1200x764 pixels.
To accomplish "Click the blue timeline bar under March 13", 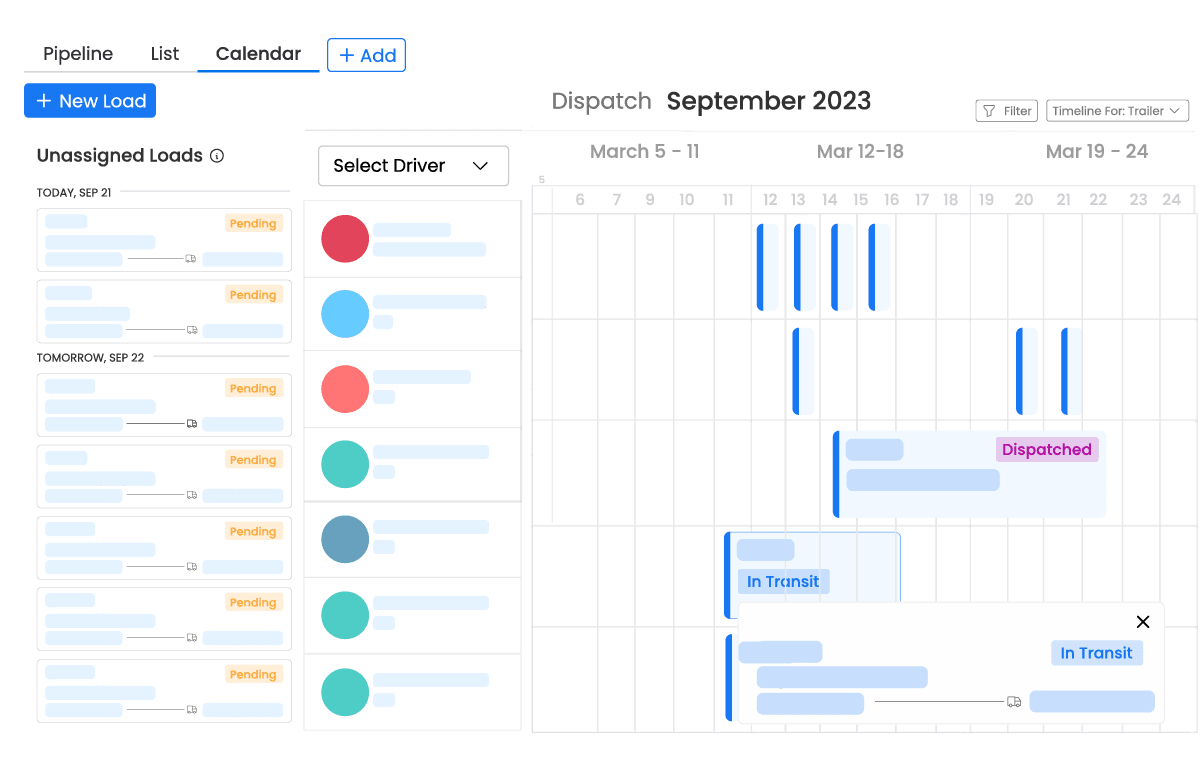I will coord(798,265).
